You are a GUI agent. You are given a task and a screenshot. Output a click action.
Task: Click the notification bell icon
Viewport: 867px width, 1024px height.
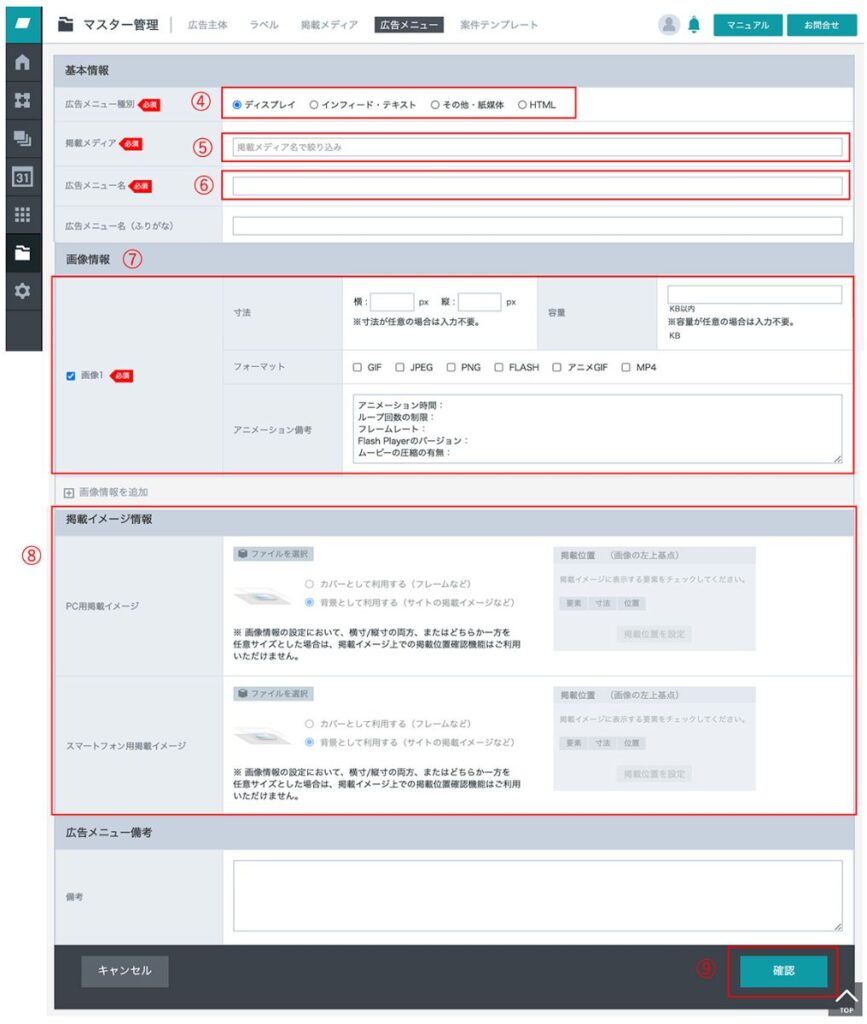coord(694,25)
